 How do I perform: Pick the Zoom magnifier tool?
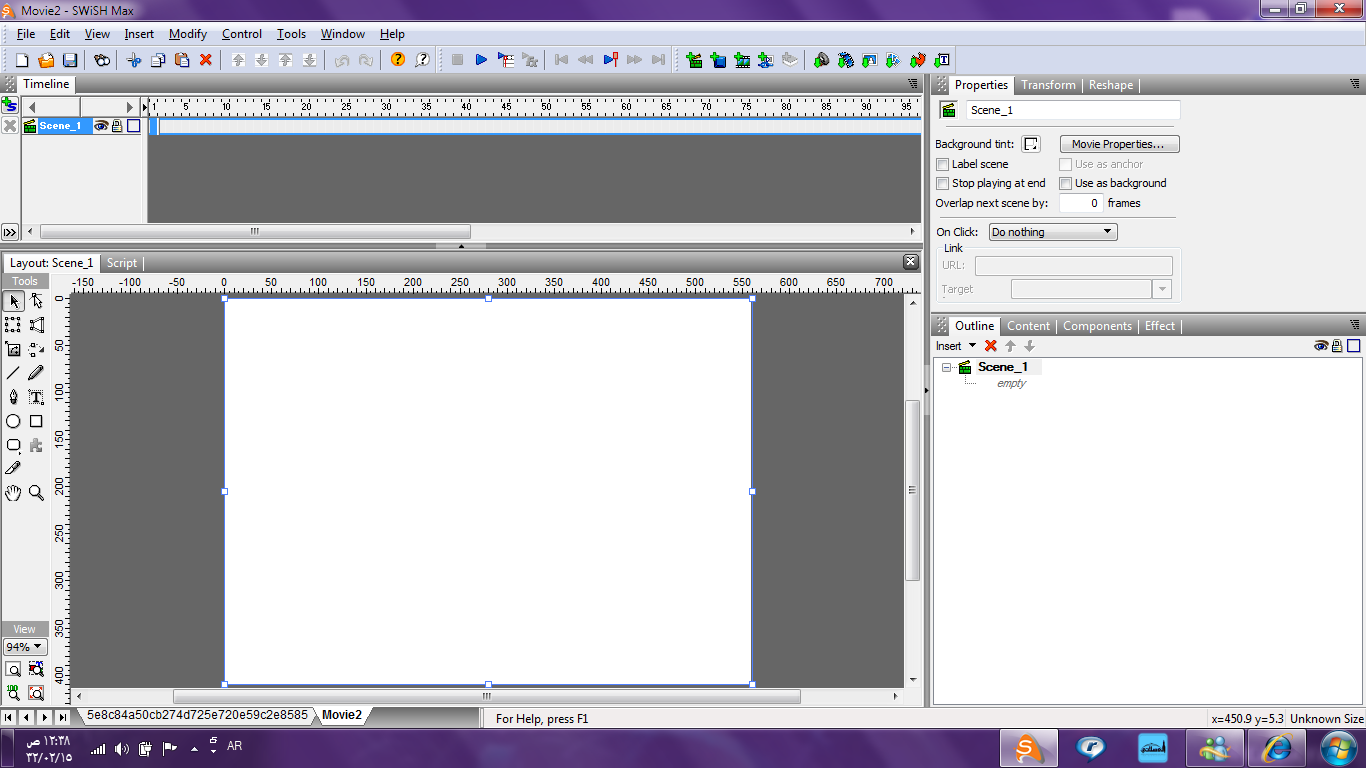tap(36, 492)
